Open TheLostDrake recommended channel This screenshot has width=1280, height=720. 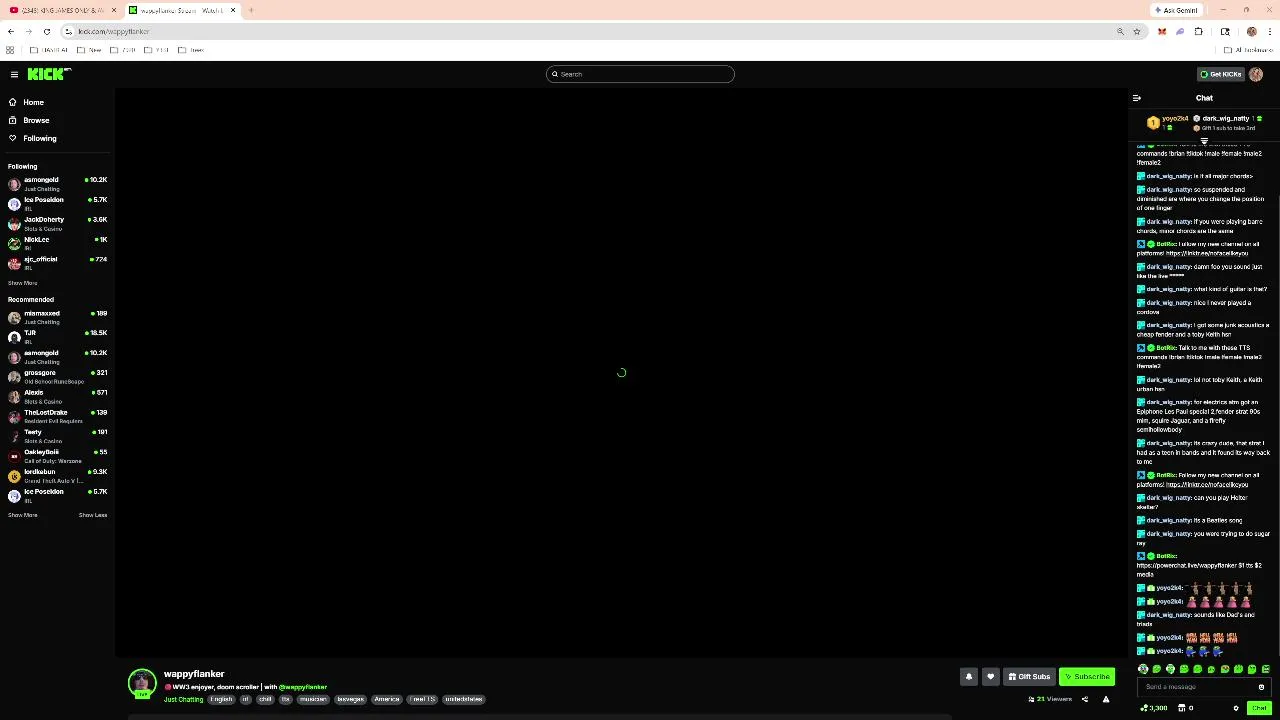[x=57, y=416]
